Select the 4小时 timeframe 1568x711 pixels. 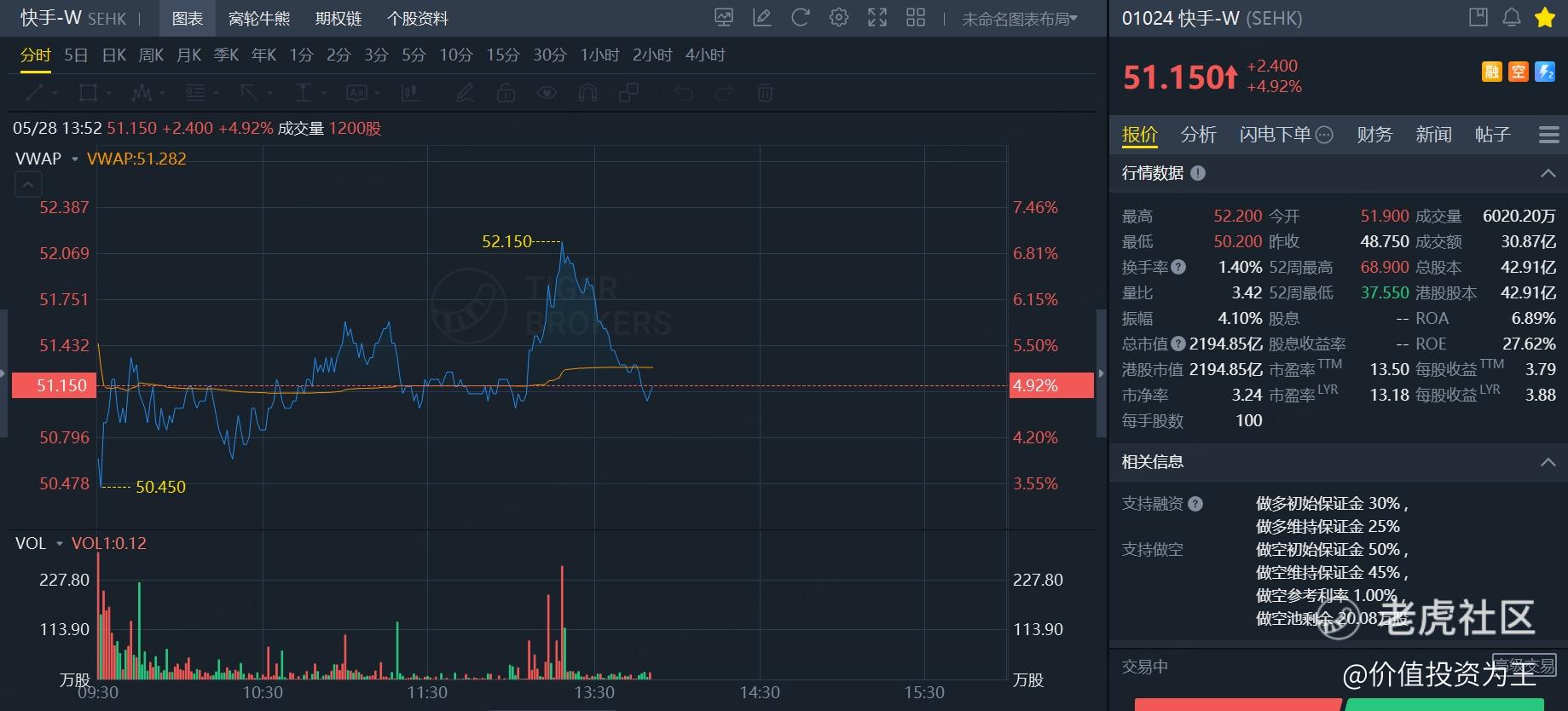[x=705, y=55]
